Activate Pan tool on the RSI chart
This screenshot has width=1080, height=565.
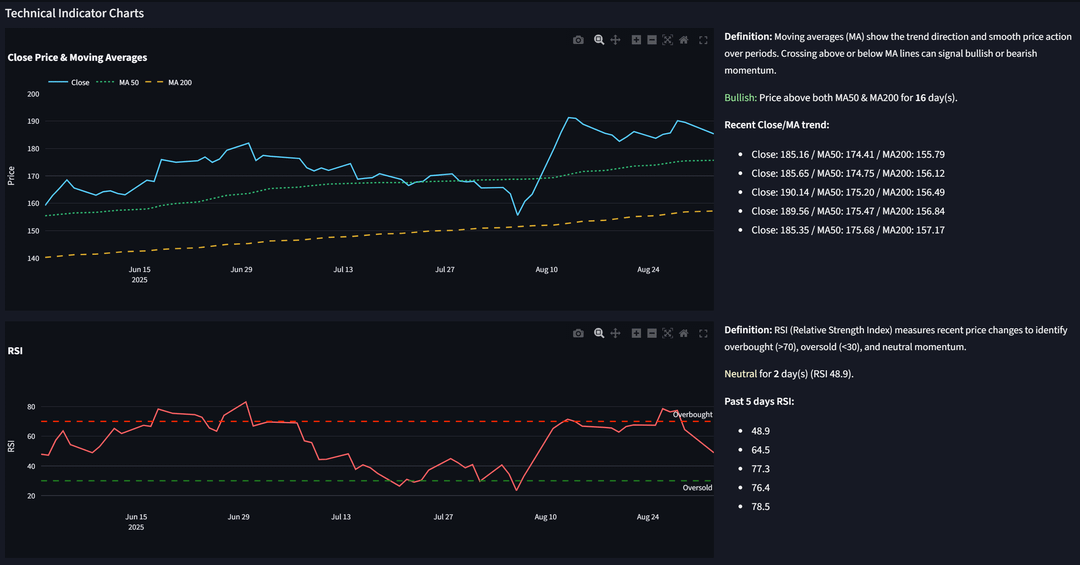tap(616, 333)
